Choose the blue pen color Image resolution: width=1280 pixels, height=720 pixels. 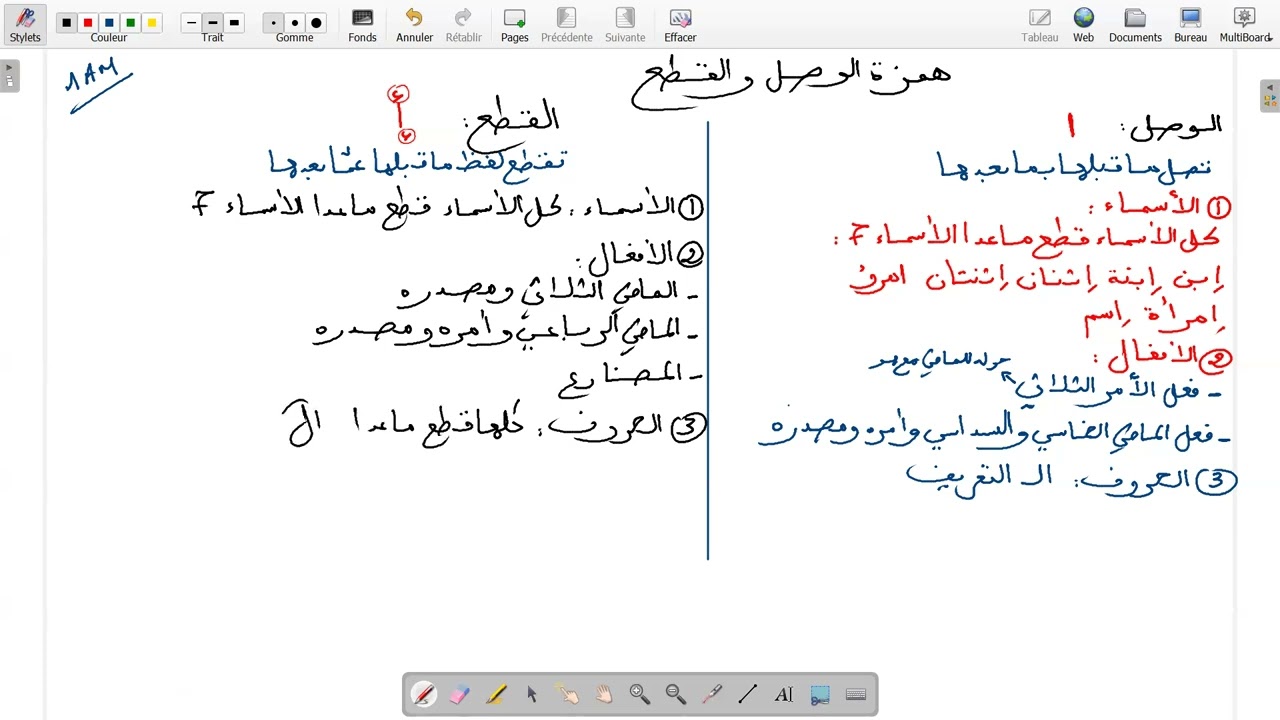(109, 22)
